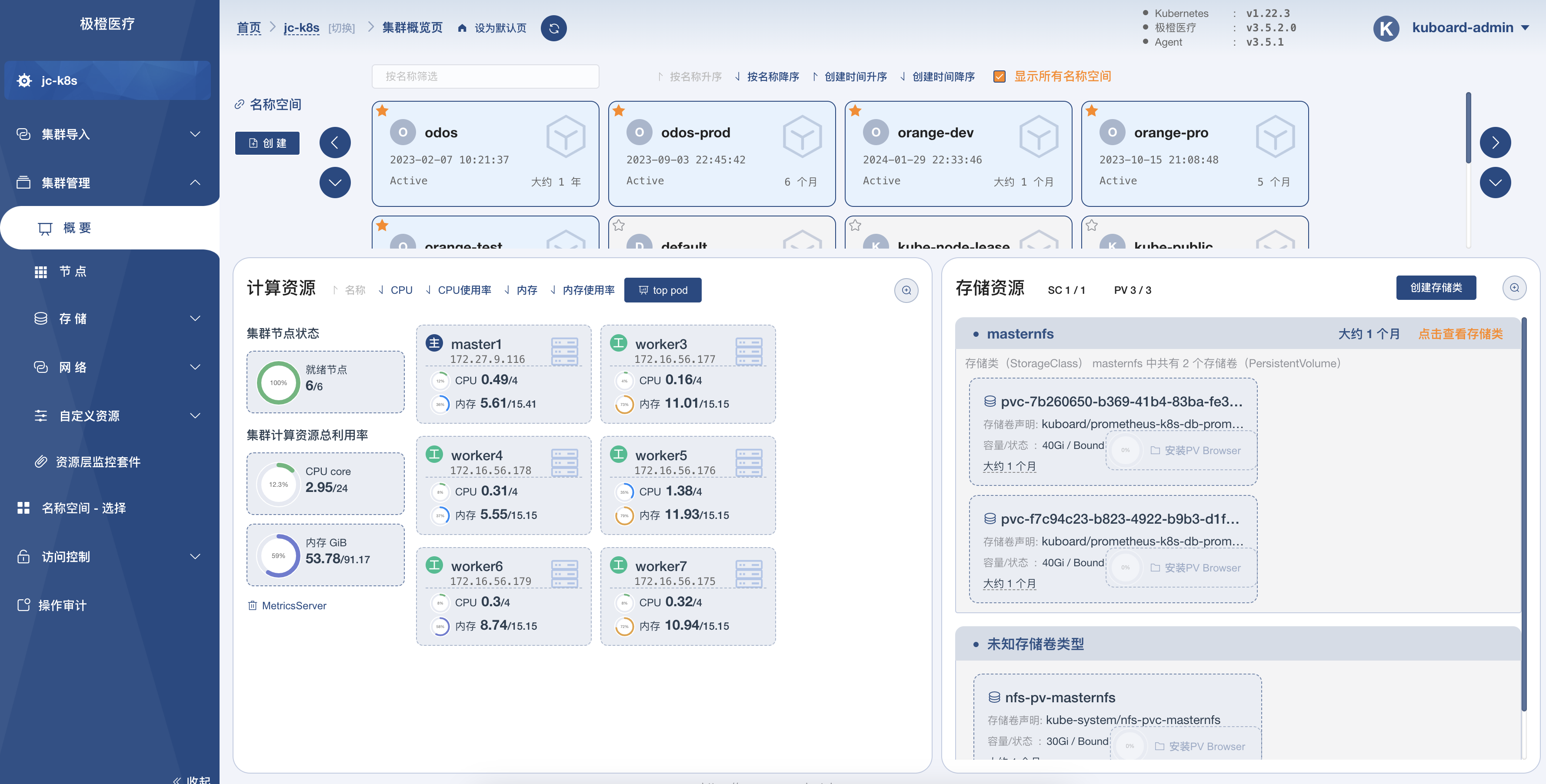The width and height of the screenshot is (1546, 784).
Task: Click the 操作审计 icon in sidebar
Action: point(24,605)
